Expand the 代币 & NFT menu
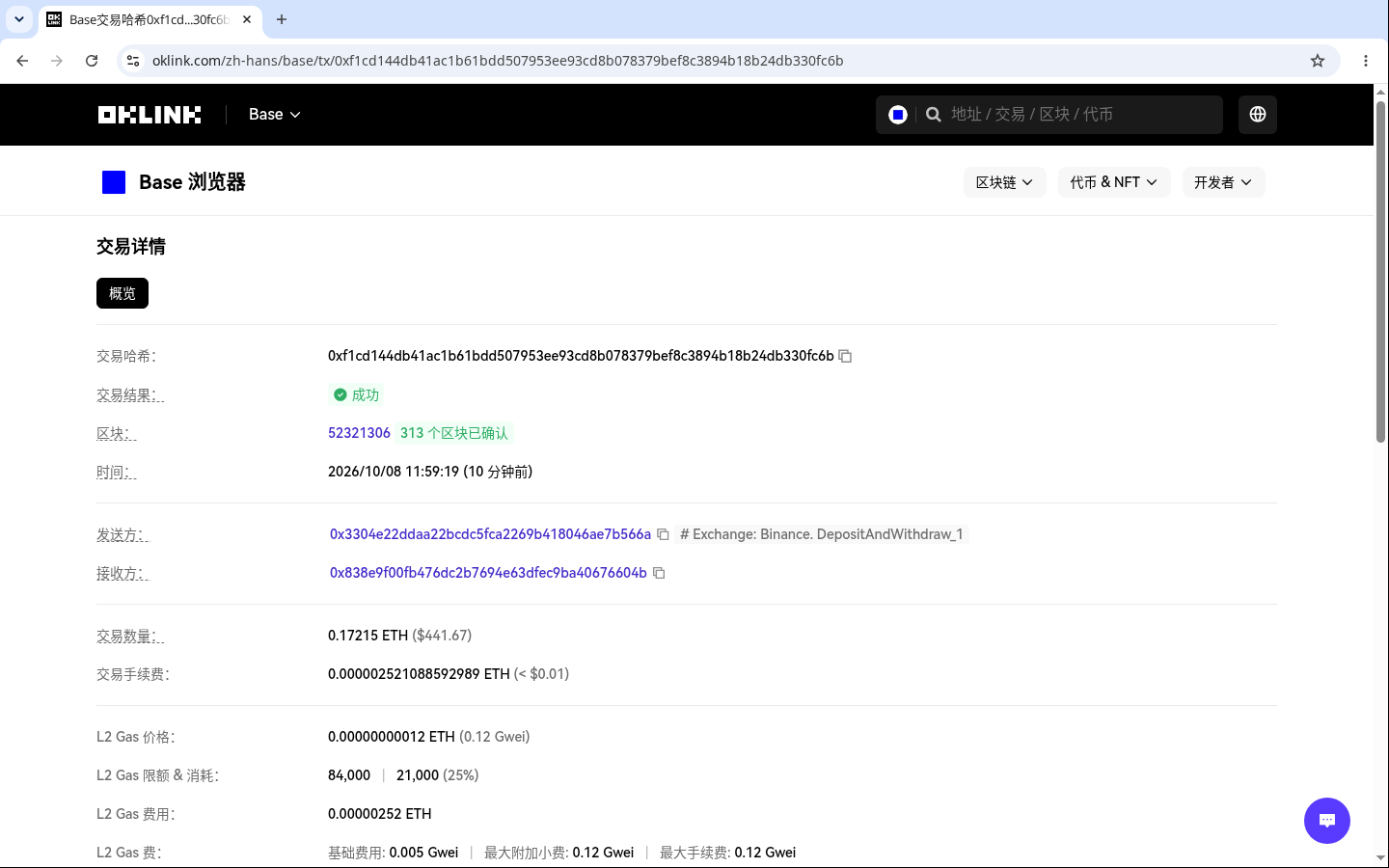 point(1114,182)
